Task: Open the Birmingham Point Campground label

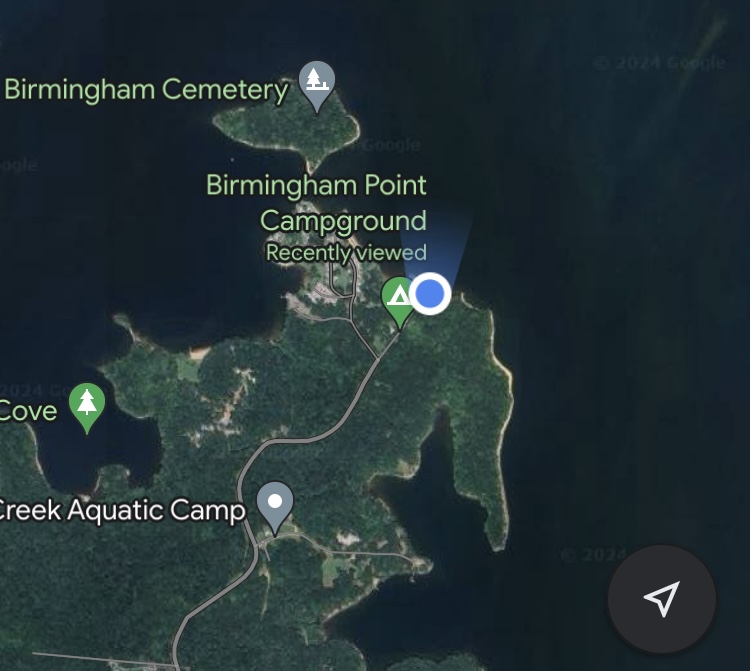Action: click(317, 202)
